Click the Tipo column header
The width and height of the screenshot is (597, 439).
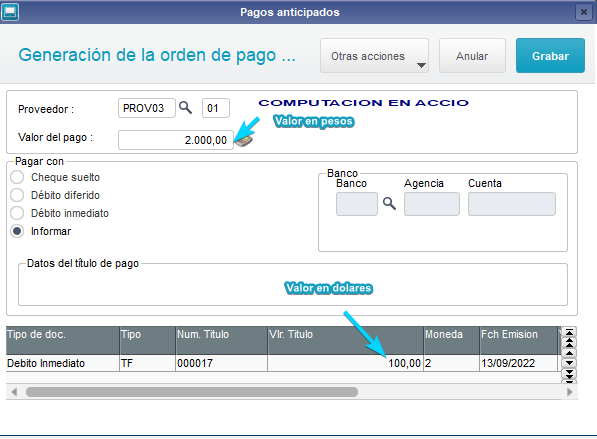pyautogui.click(x=147, y=340)
